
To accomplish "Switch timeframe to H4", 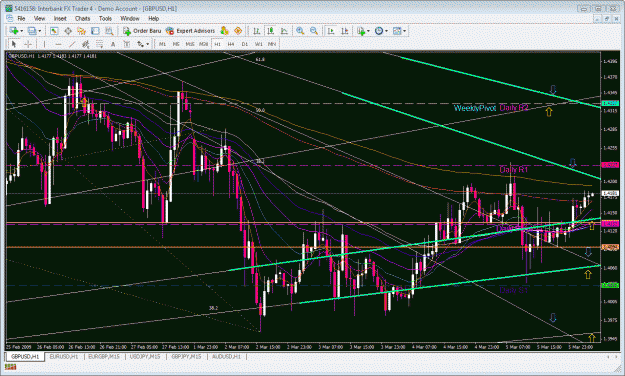I will (231, 44).
